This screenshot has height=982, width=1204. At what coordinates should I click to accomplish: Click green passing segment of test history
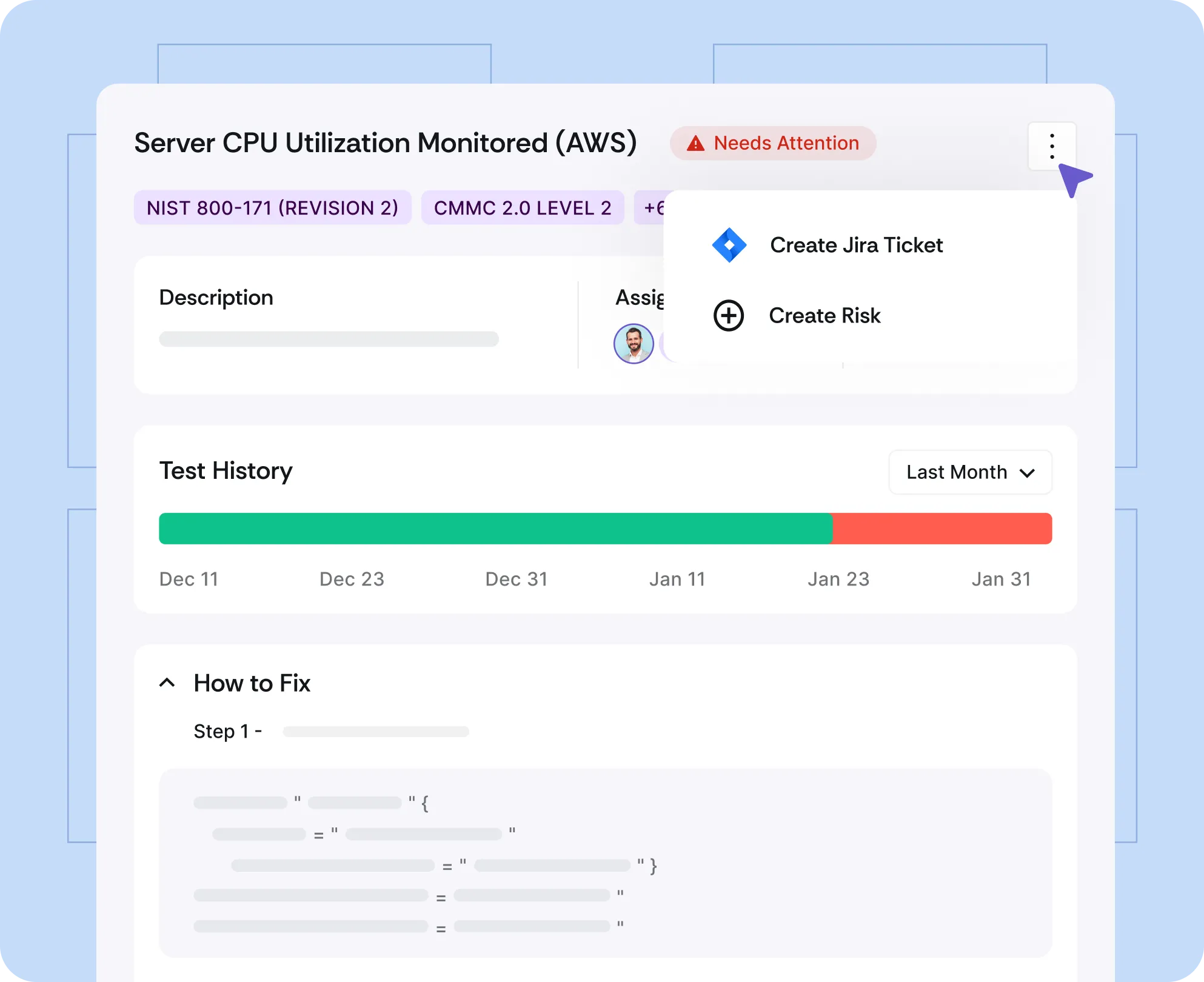494,529
